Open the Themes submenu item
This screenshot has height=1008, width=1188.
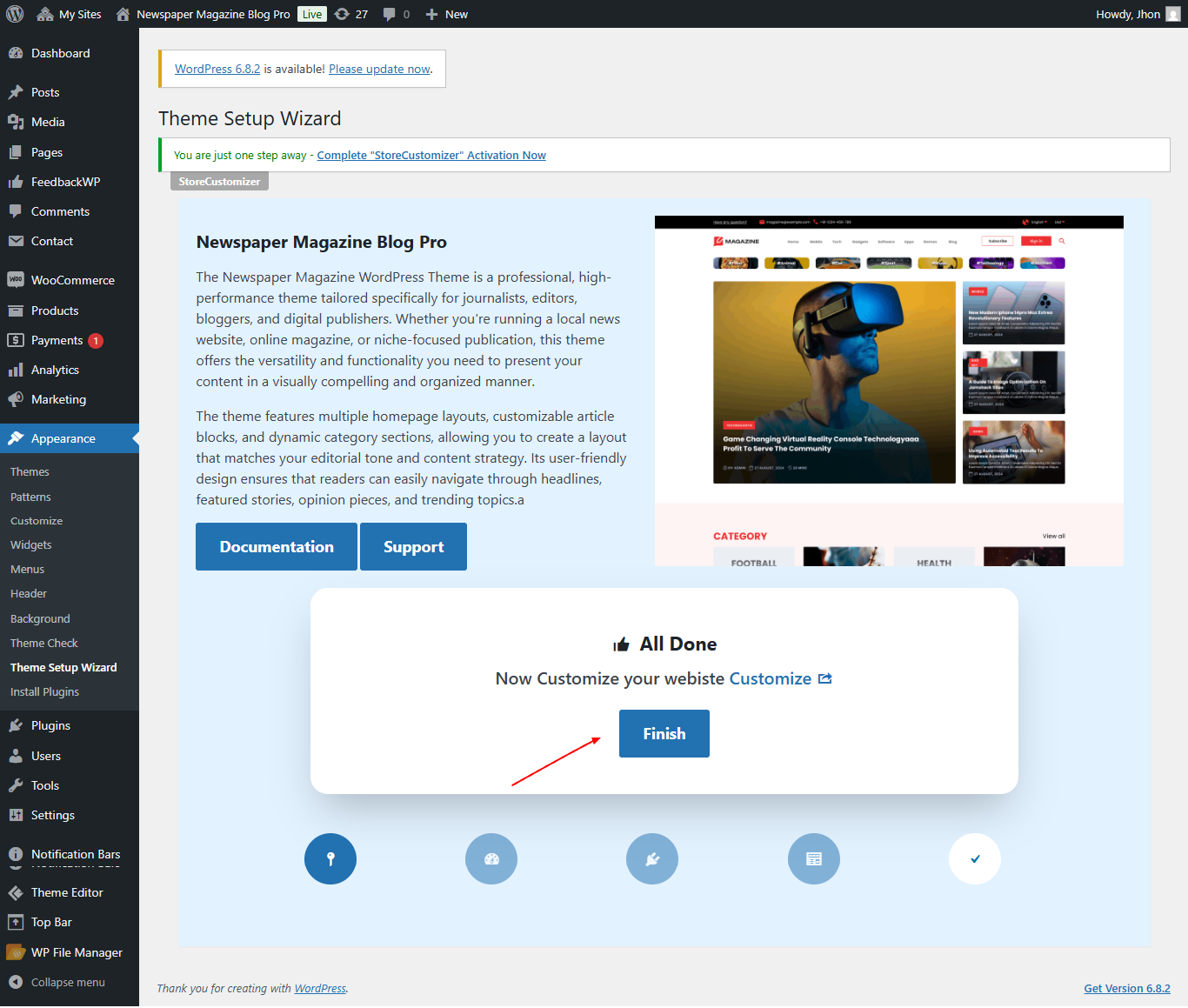pyautogui.click(x=30, y=471)
